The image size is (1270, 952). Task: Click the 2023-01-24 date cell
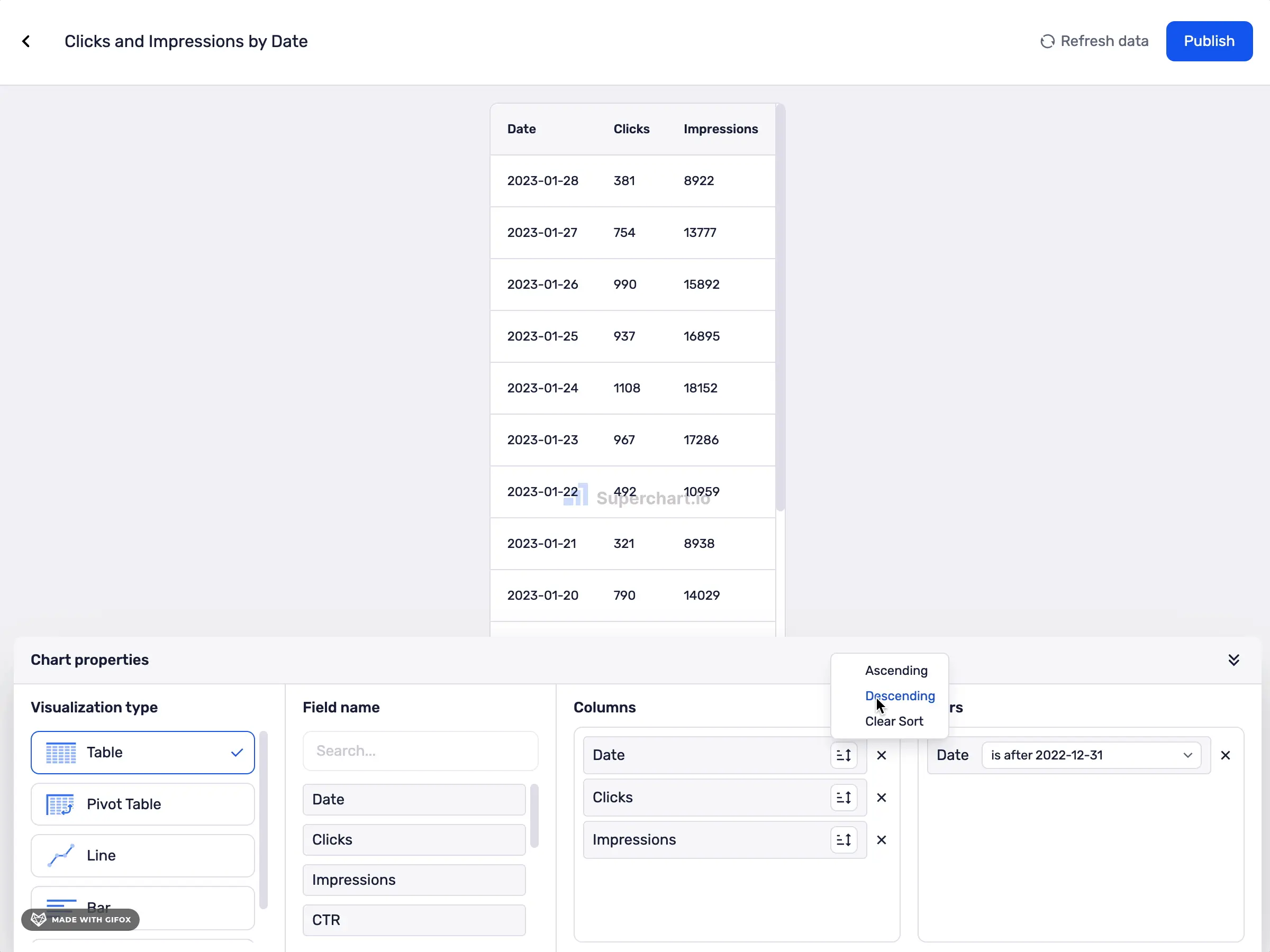(x=542, y=388)
